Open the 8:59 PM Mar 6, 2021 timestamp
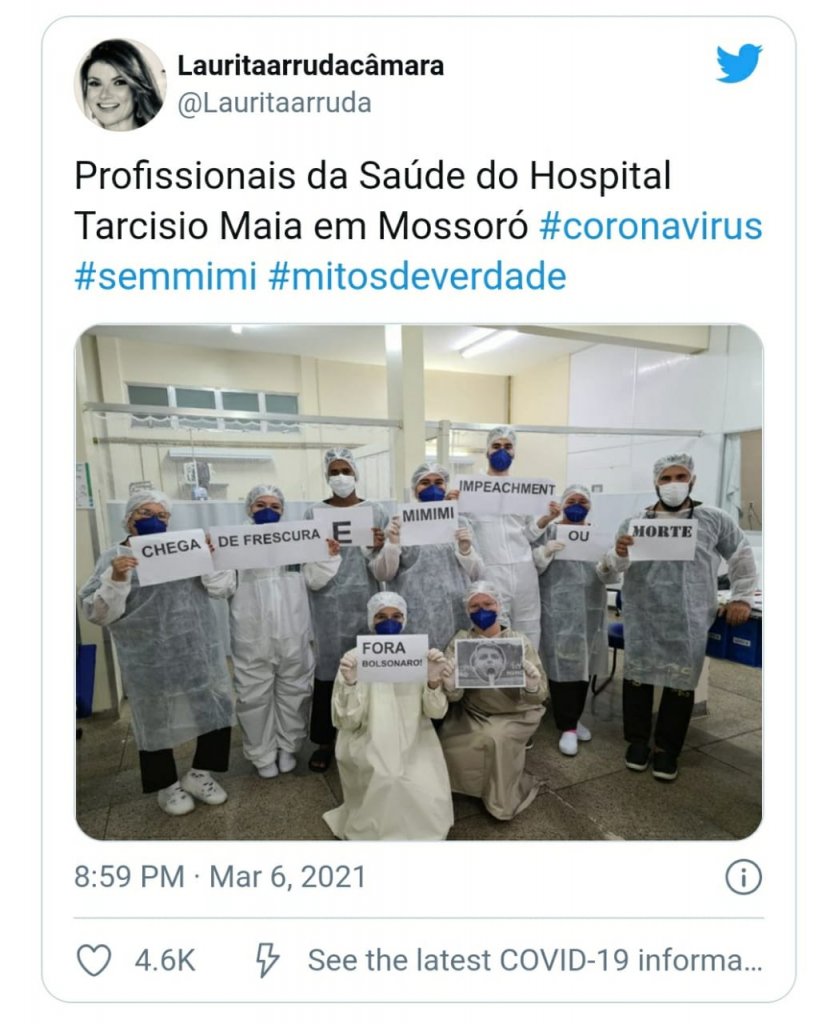The height and width of the screenshot is (1024, 830). point(220,877)
